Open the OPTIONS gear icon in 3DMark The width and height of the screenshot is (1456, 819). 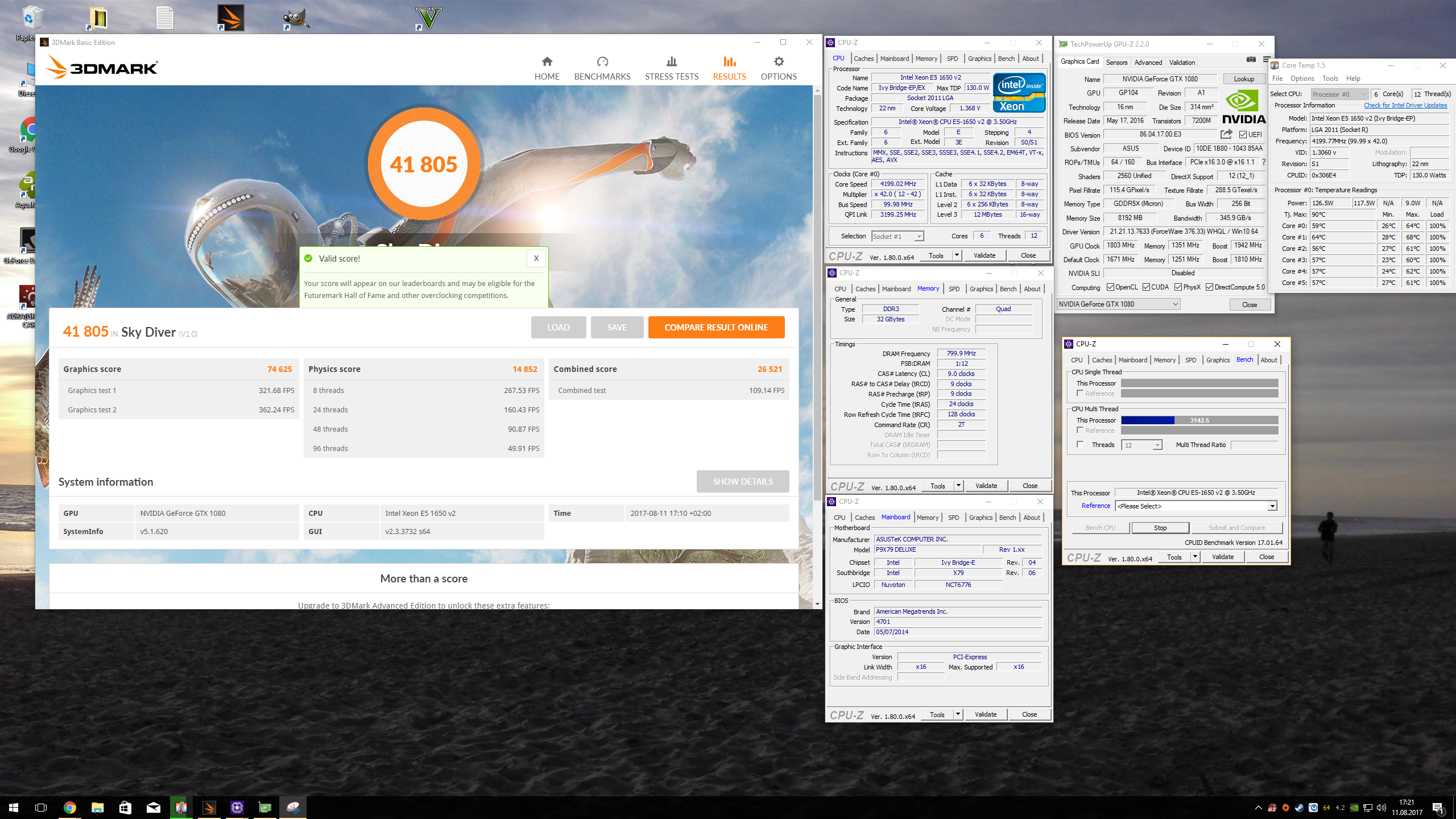[779, 61]
